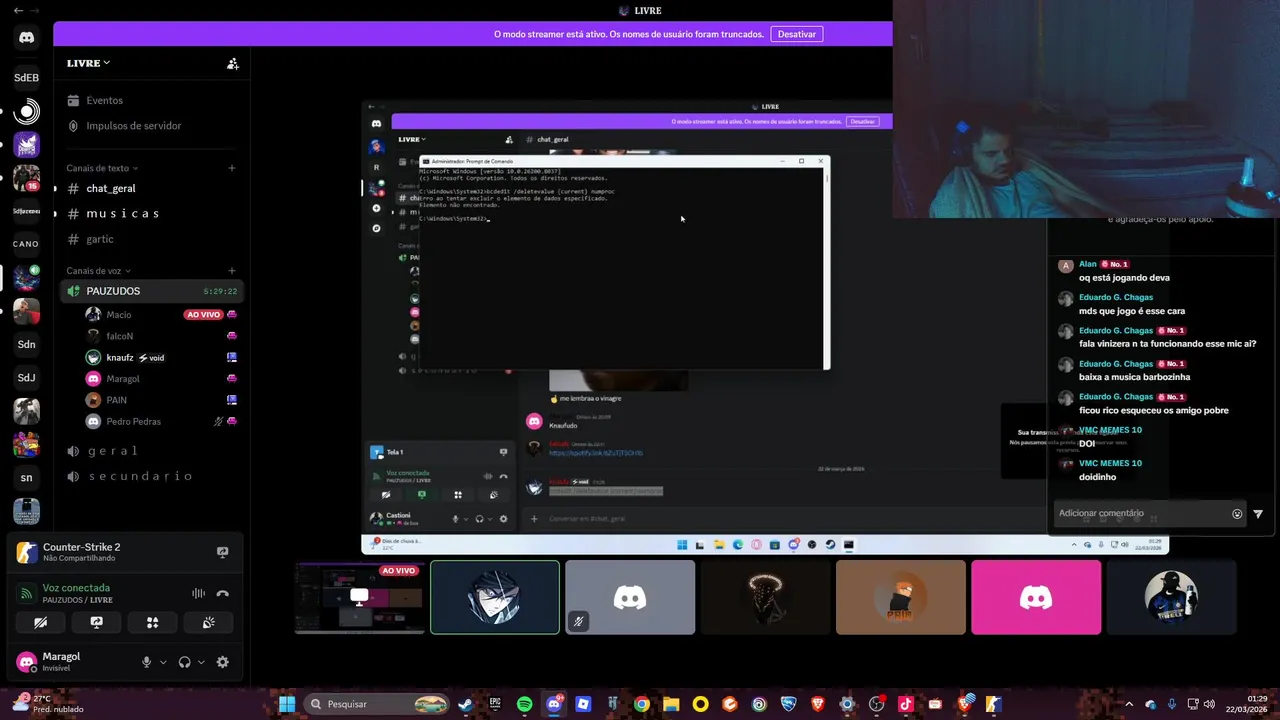Open TikTok from taskbar
1280x720 pixels.
pyautogui.click(x=905, y=704)
